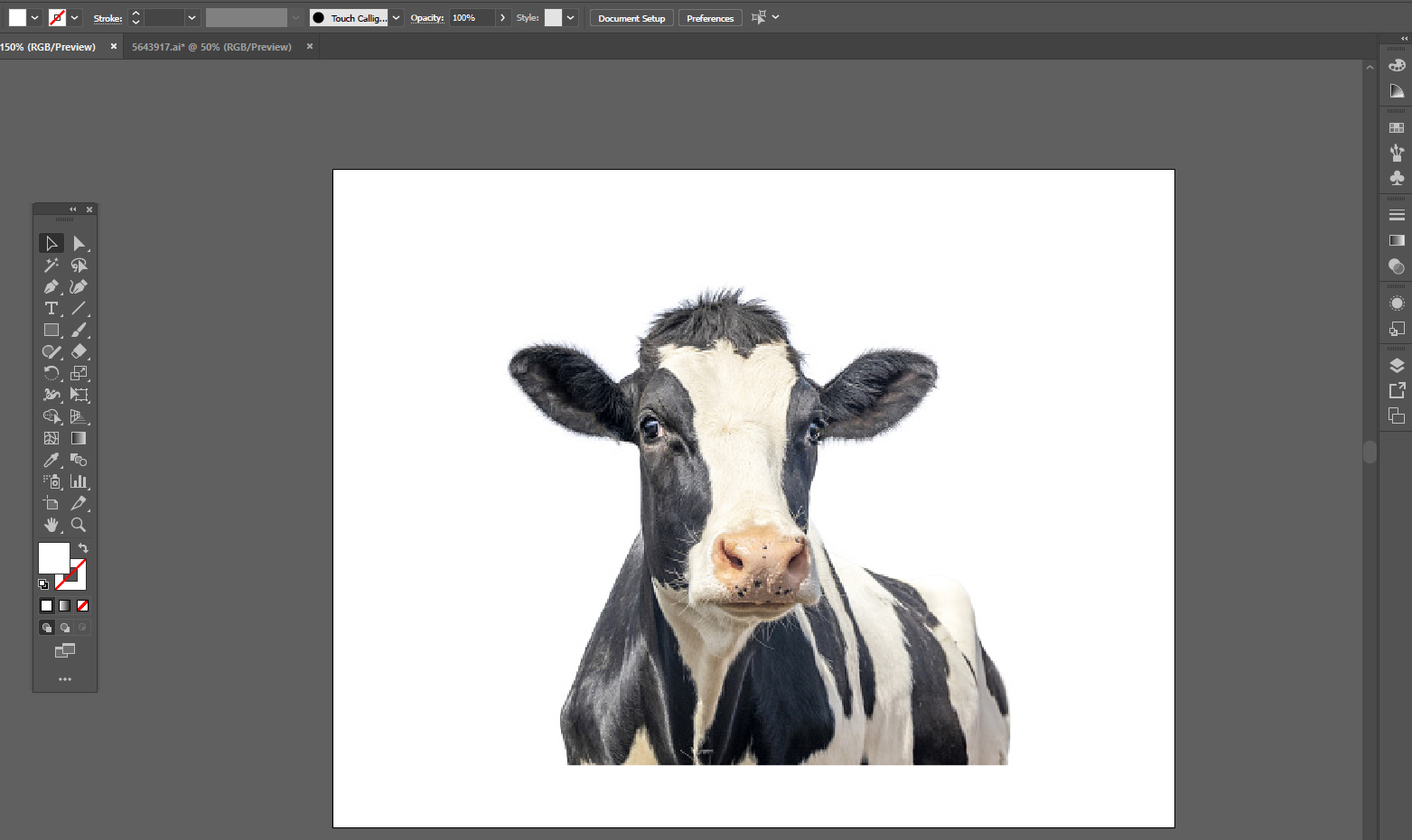Select the Type tool
This screenshot has width=1412, height=840.
[51, 309]
